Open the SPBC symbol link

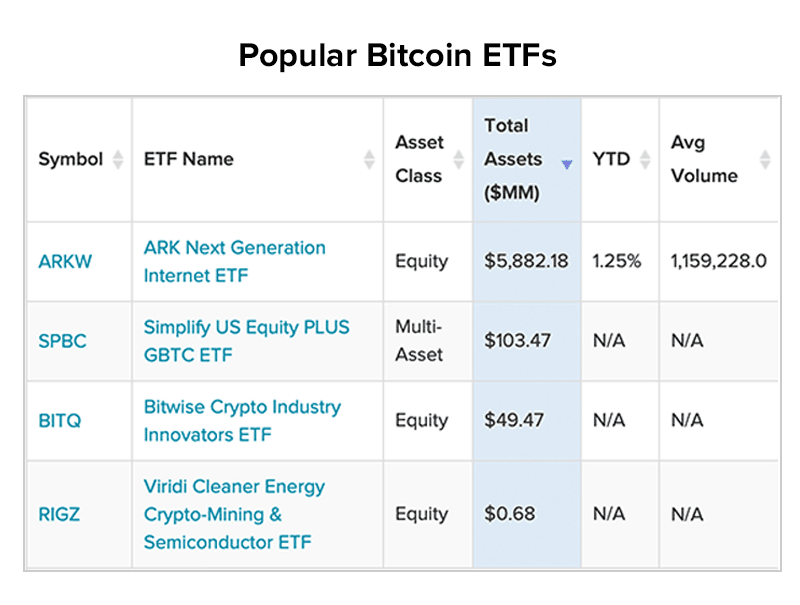(x=63, y=341)
